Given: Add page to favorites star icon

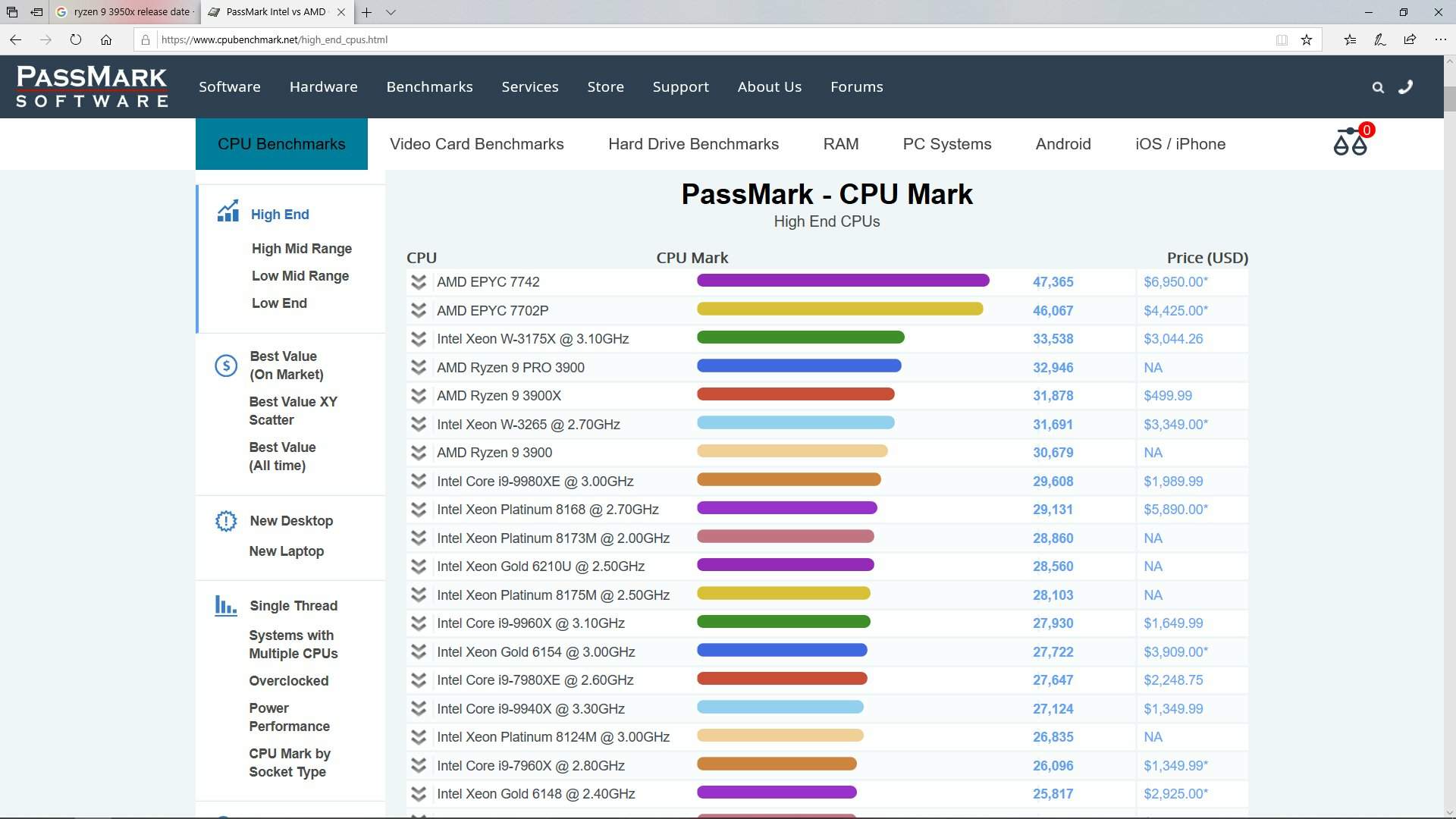Looking at the screenshot, I should click(x=1306, y=39).
